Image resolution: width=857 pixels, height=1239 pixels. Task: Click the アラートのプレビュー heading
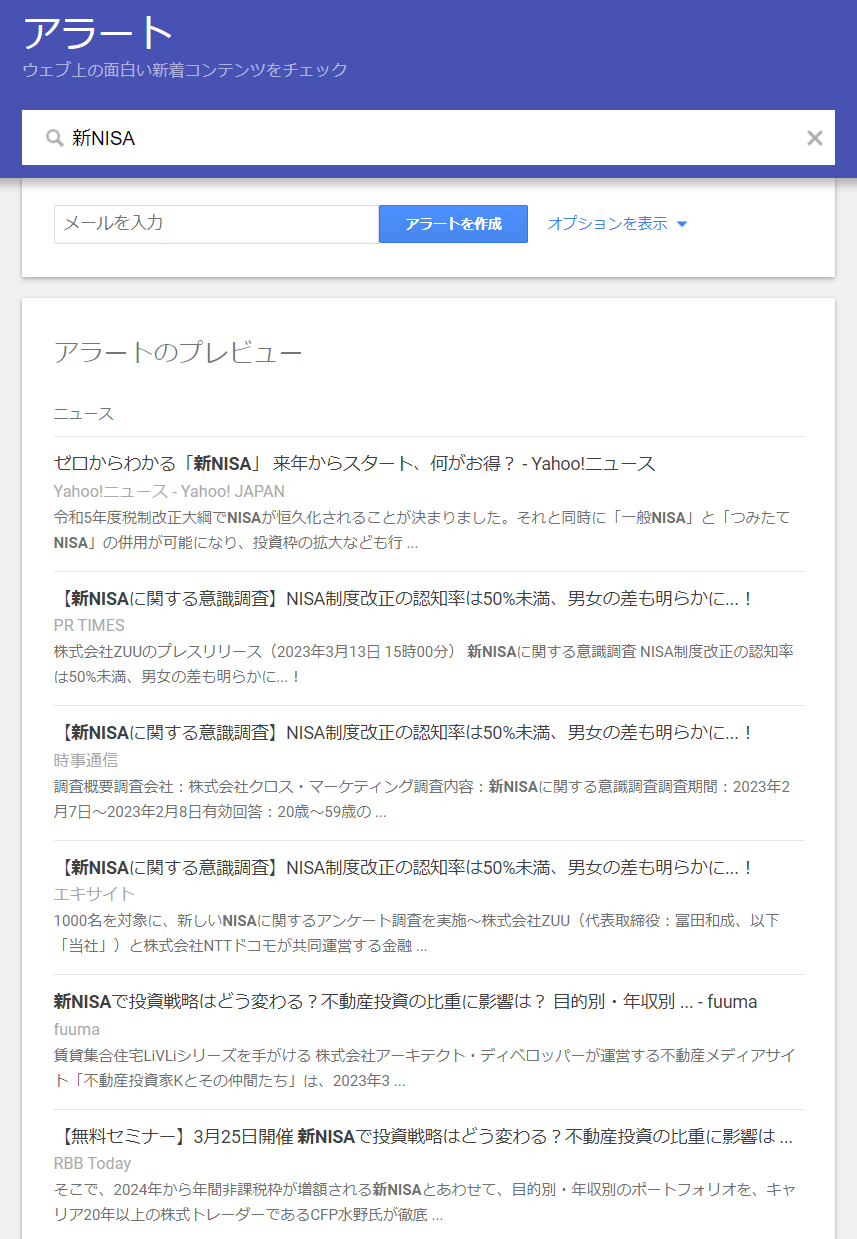[178, 352]
